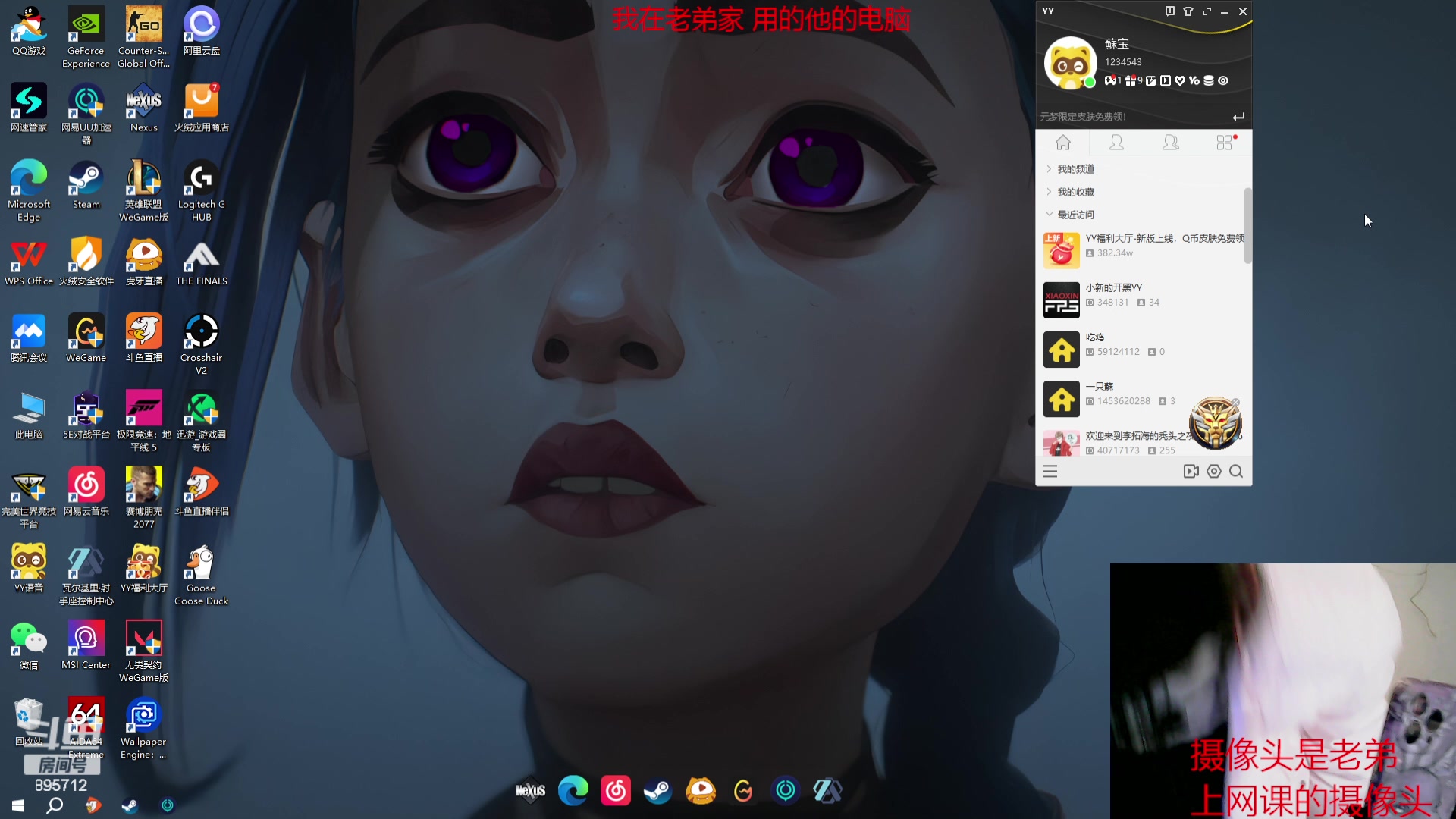
Task: Open favorites via the heart icon
Action: (1179, 80)
